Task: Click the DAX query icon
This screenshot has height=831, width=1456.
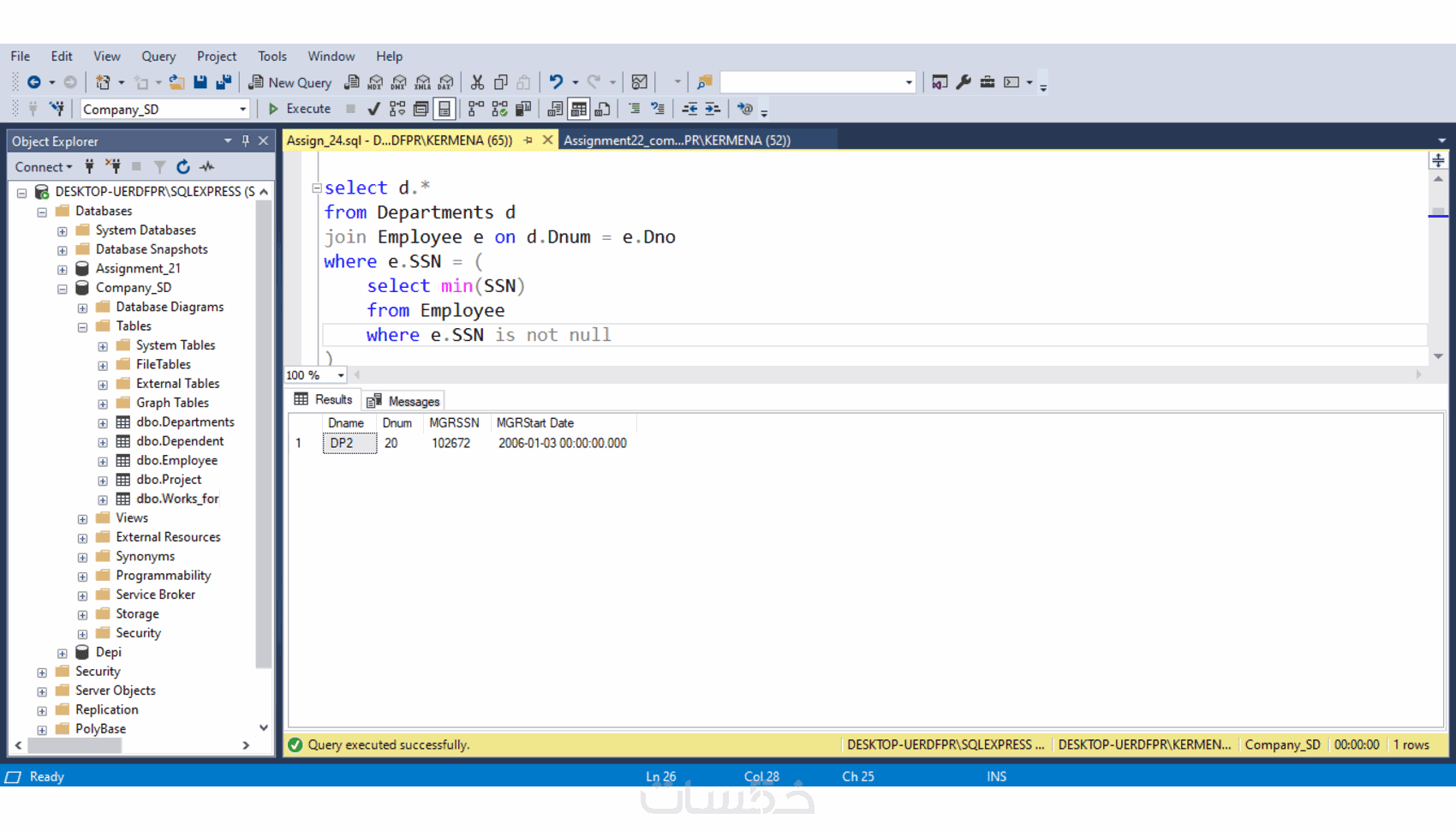Action: (x=446, y=82)
